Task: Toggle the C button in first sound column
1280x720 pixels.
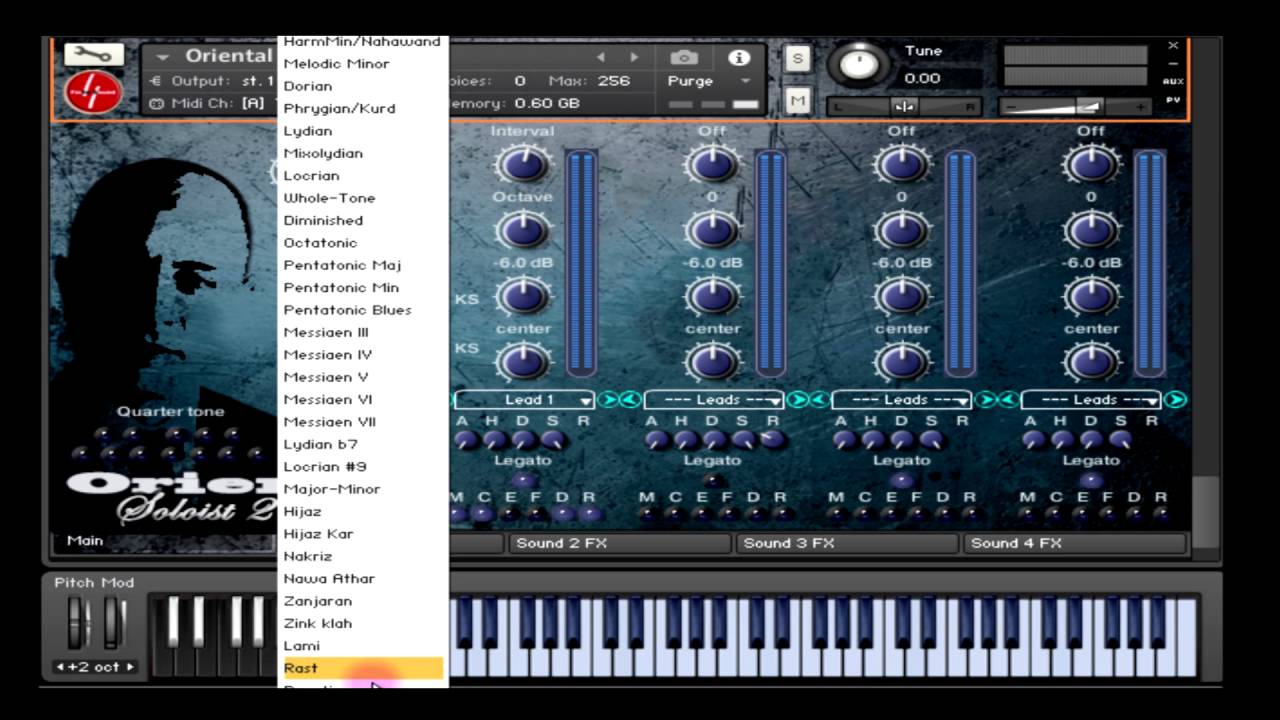Action: [x=484, y=514]
